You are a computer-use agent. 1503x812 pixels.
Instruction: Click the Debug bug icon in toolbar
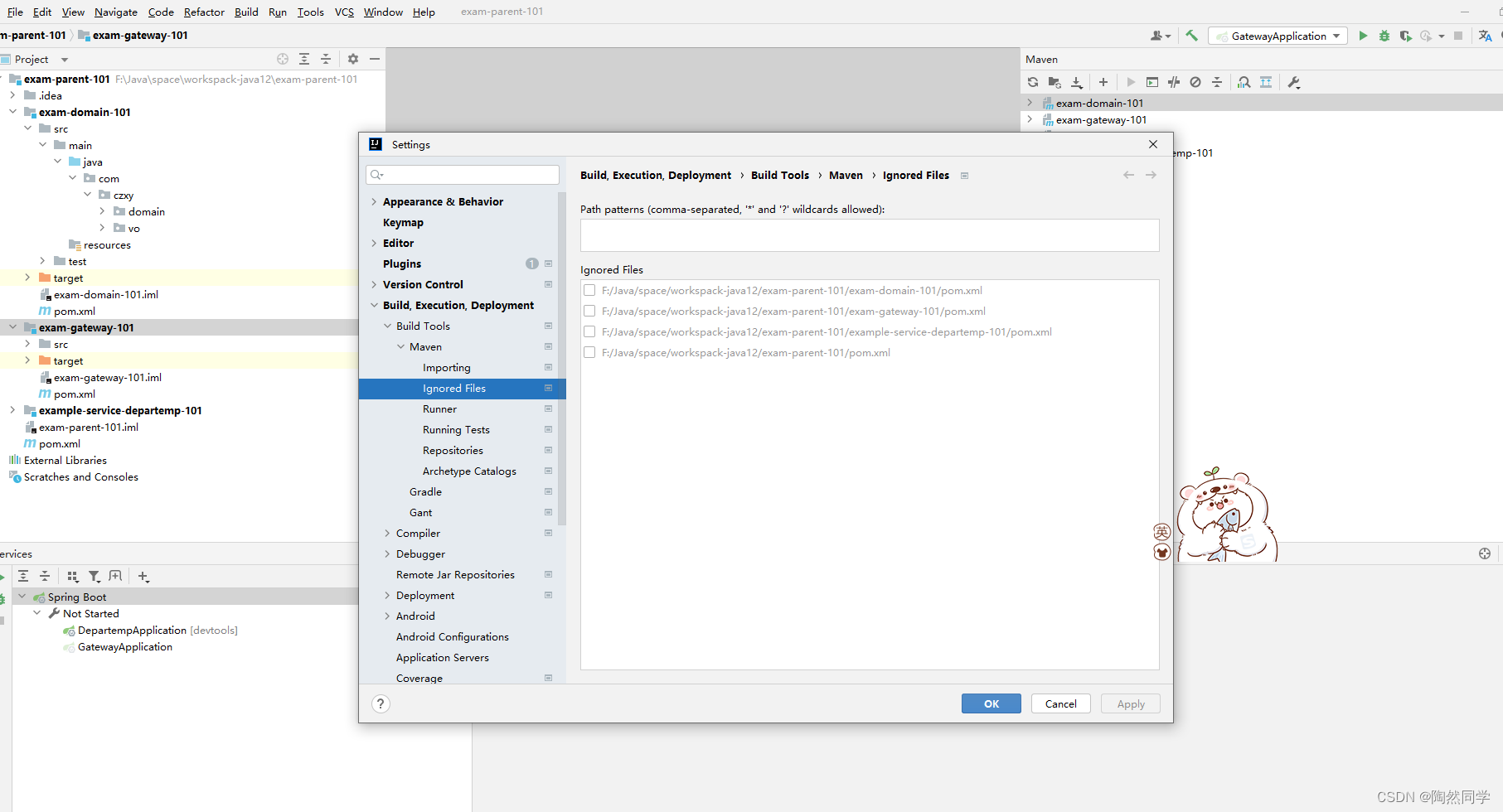click(x=1384, y=36)
